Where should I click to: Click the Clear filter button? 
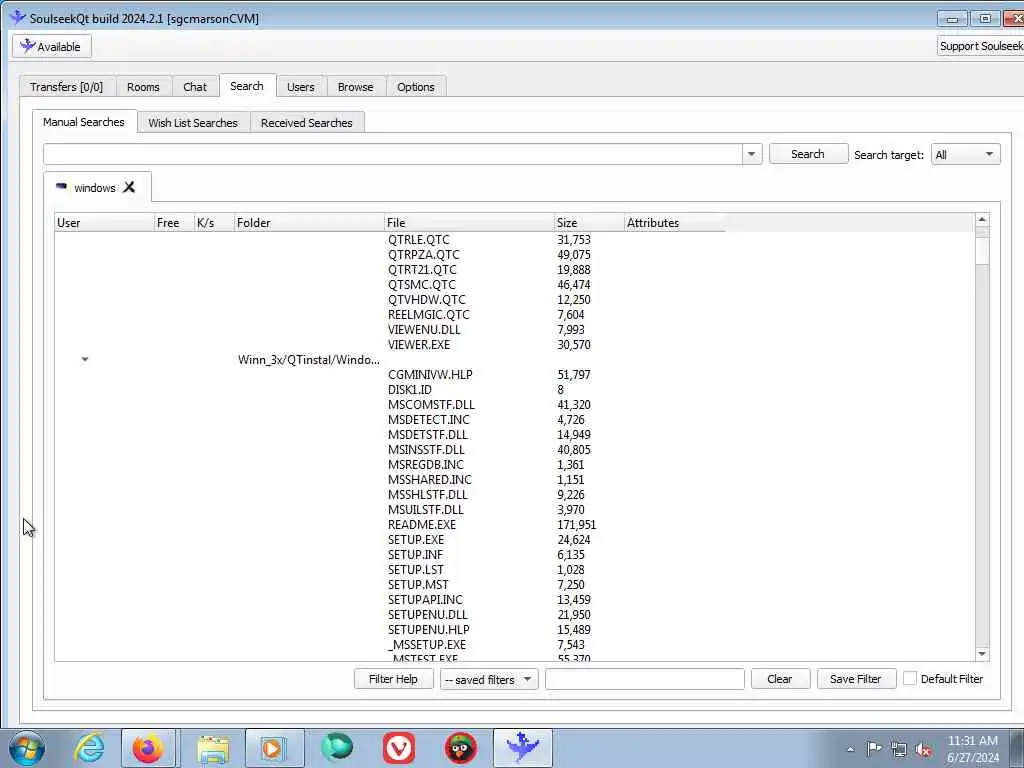tap(780, 679)
